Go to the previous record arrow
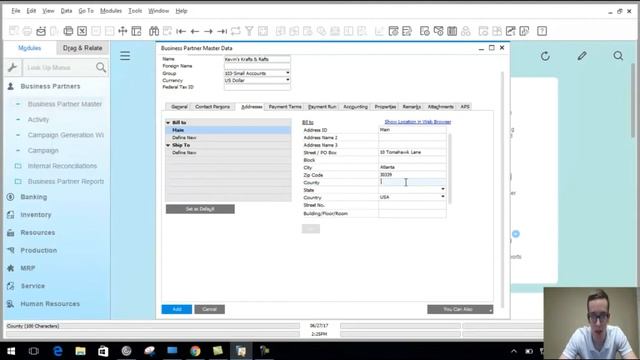Viewport: 640px width, 360px height. (x=195, y=31)
